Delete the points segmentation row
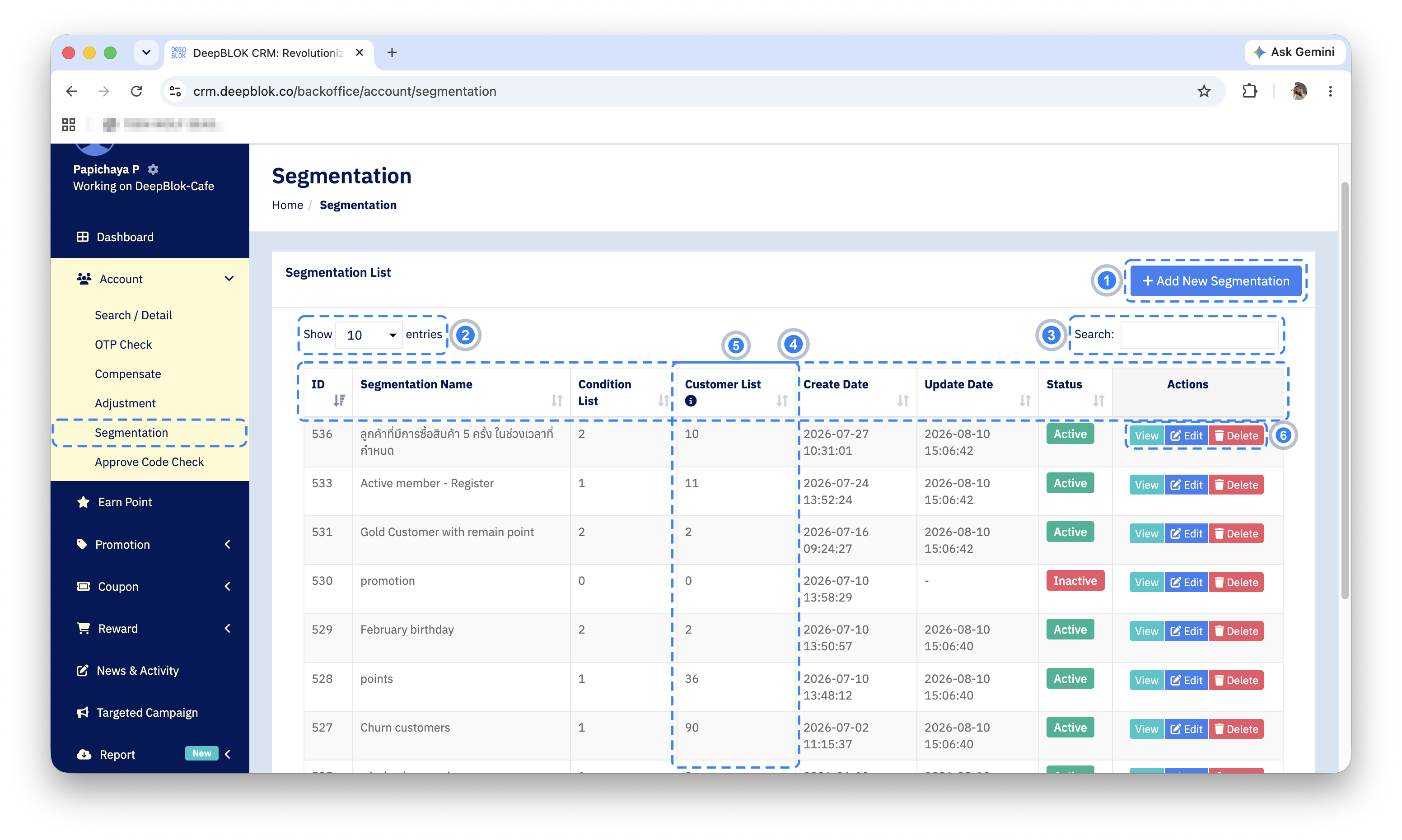 pos(1236,681)
